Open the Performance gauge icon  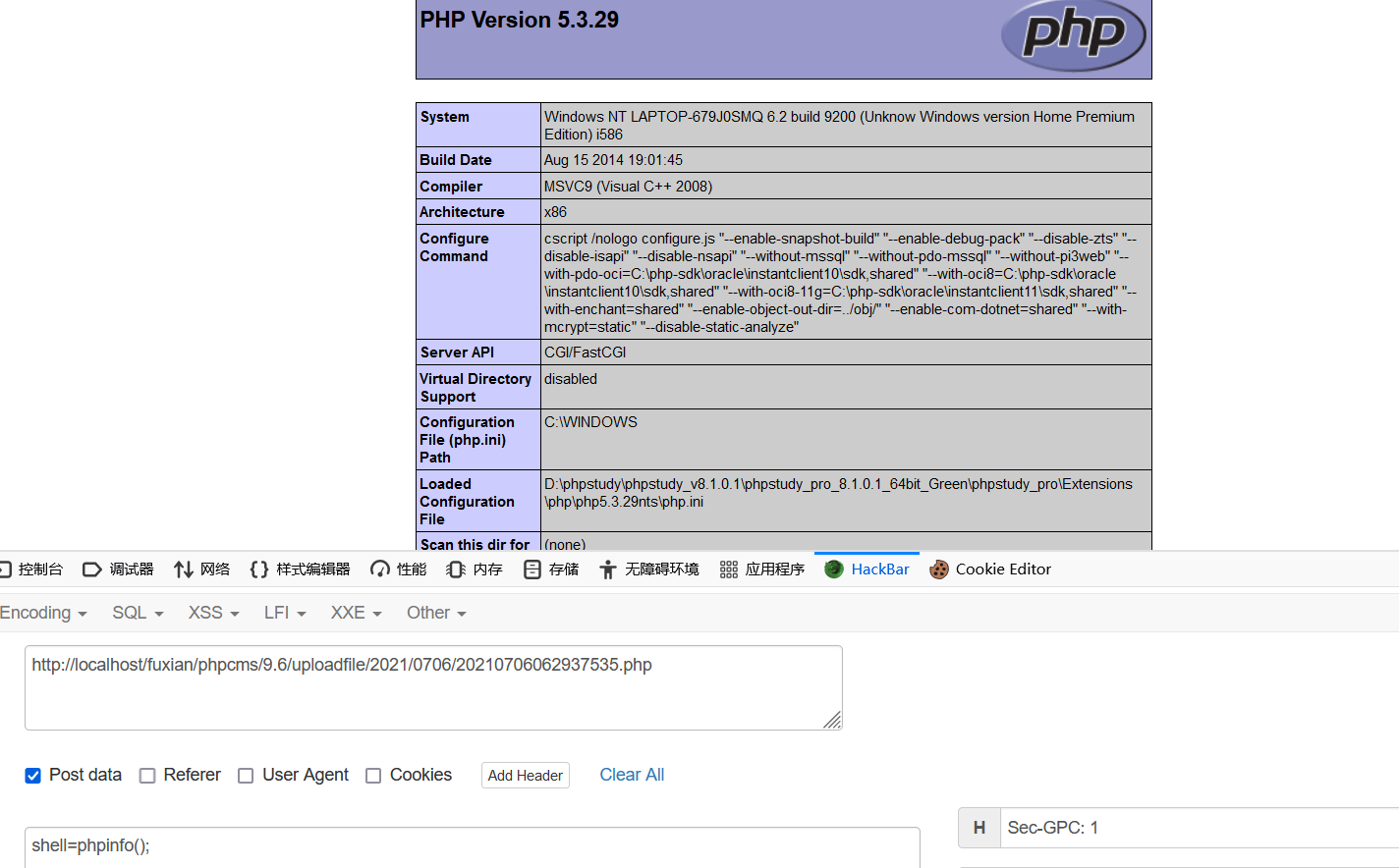tap(380, 570)
